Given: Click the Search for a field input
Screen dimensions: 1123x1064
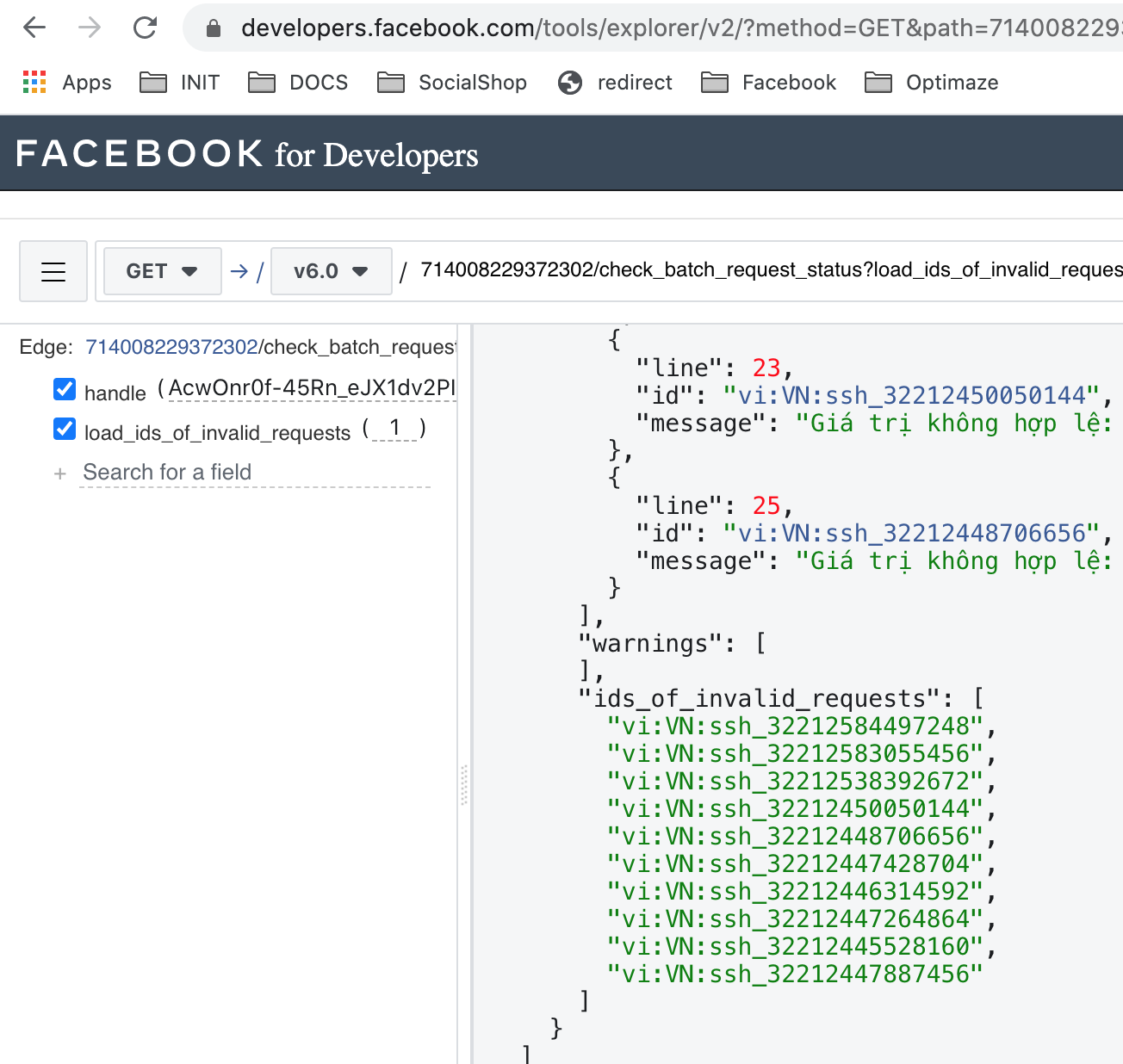Looking at the screenshot, I should point(255,473).
